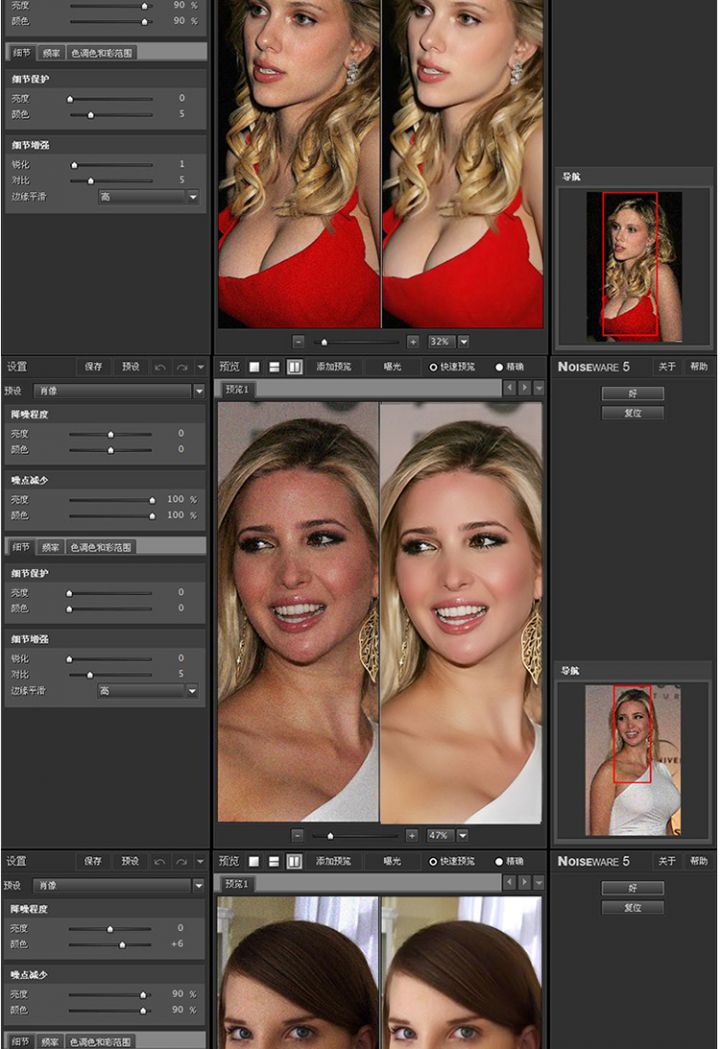The height and width of the screenshot is (1049, 720).
Task: Open the zoom dropdown next to 47%
Action: coord(463,835)
